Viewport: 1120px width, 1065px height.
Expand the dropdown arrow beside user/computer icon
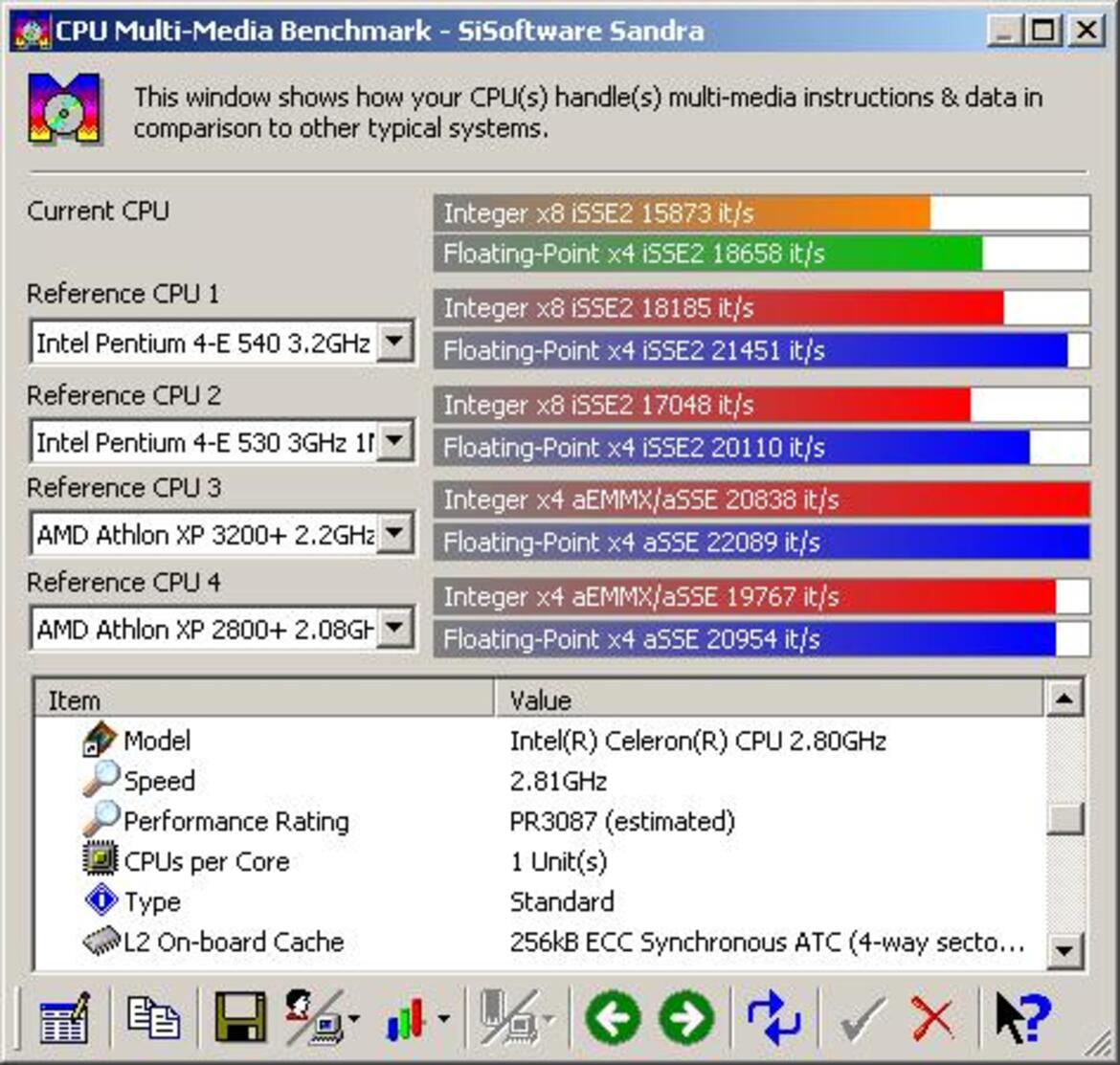tap(354, 1019)
